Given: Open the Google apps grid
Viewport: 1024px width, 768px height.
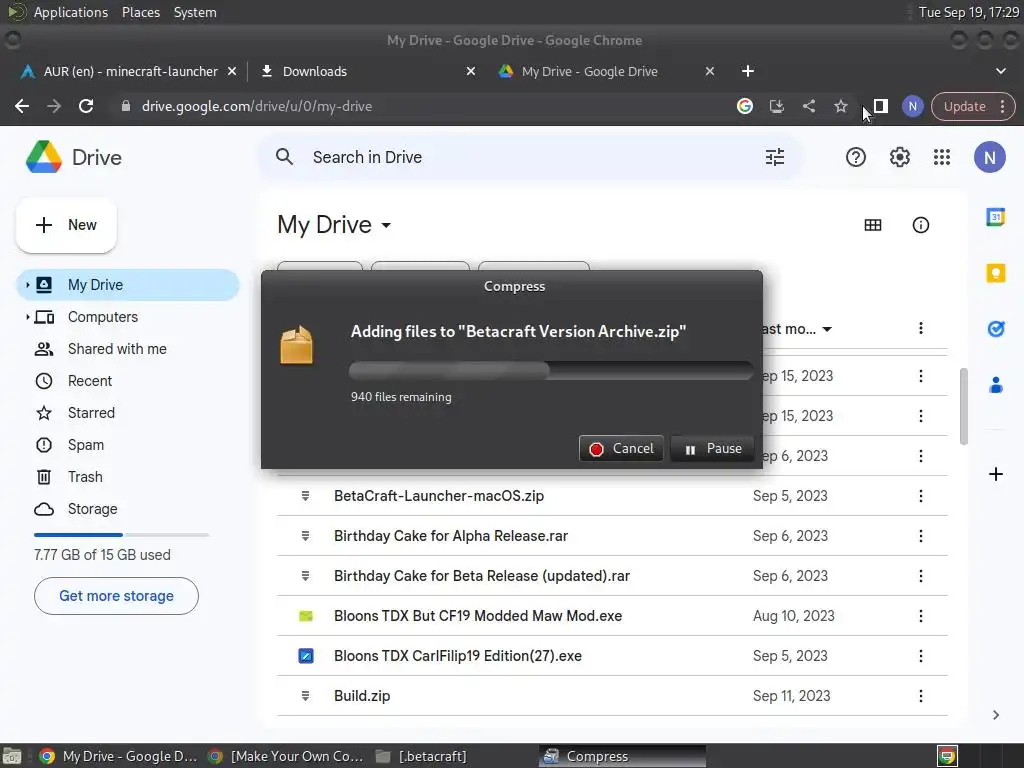Looking at the screenshot, I should [942, 157].
